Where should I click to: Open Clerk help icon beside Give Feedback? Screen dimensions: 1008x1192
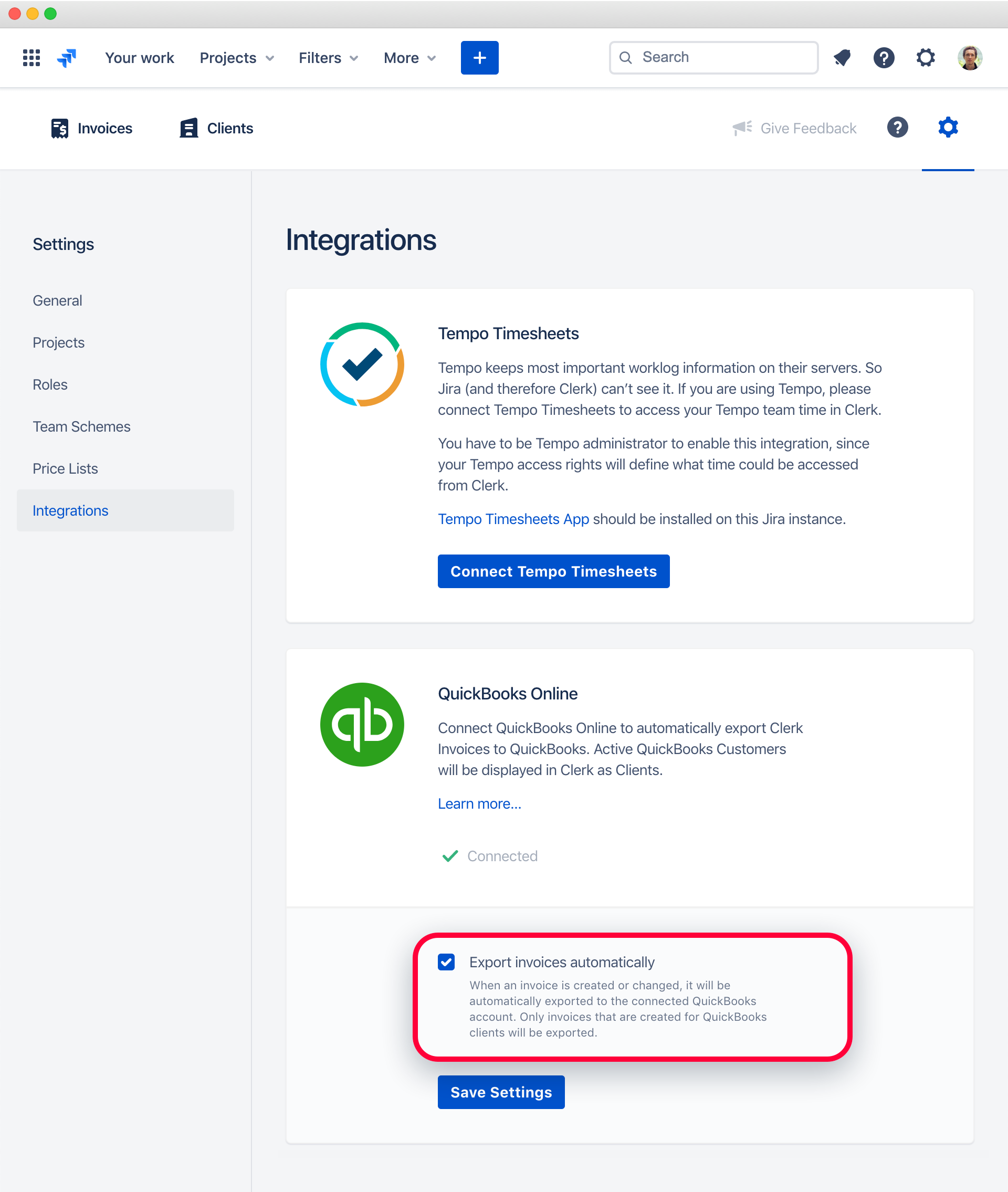(x=898, y=128)
